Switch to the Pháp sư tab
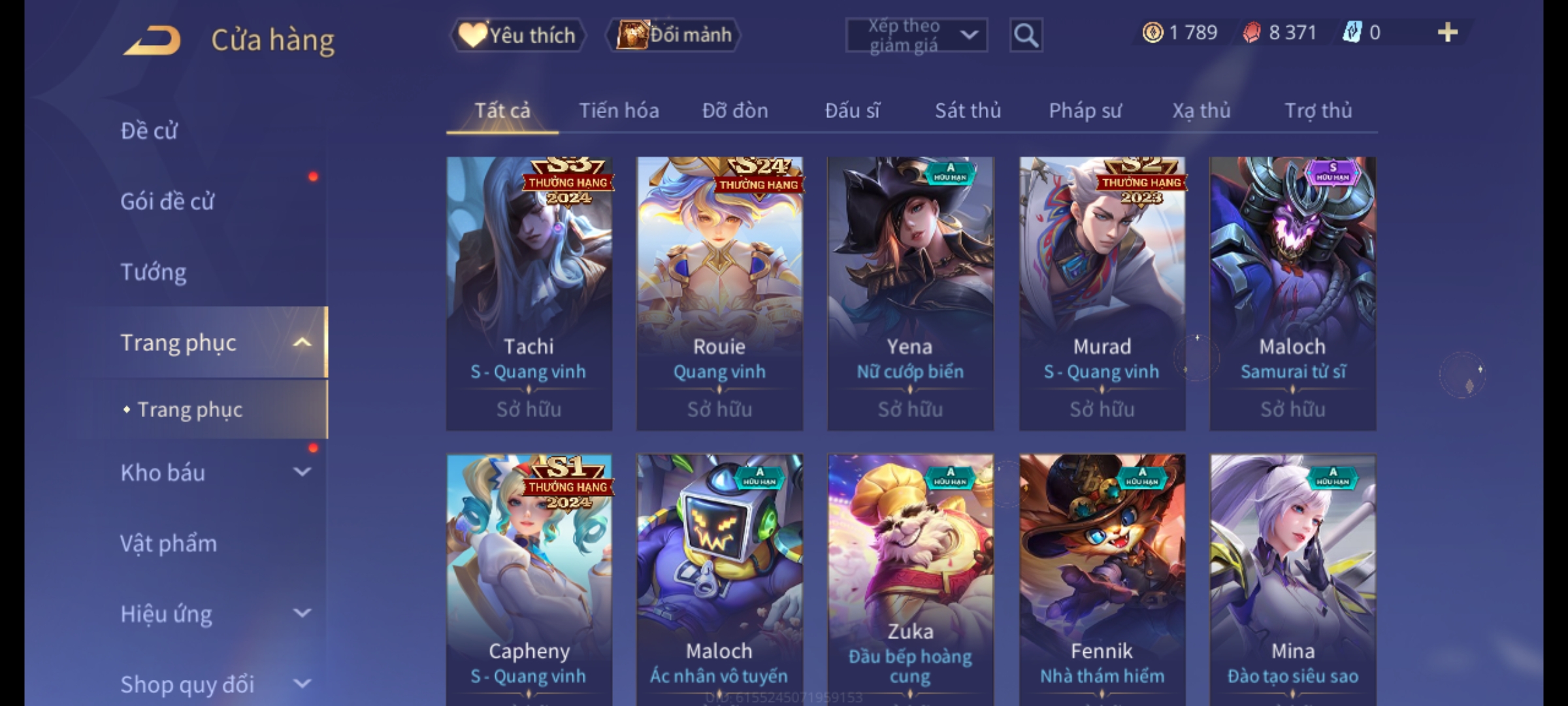 click(1085, 110)
